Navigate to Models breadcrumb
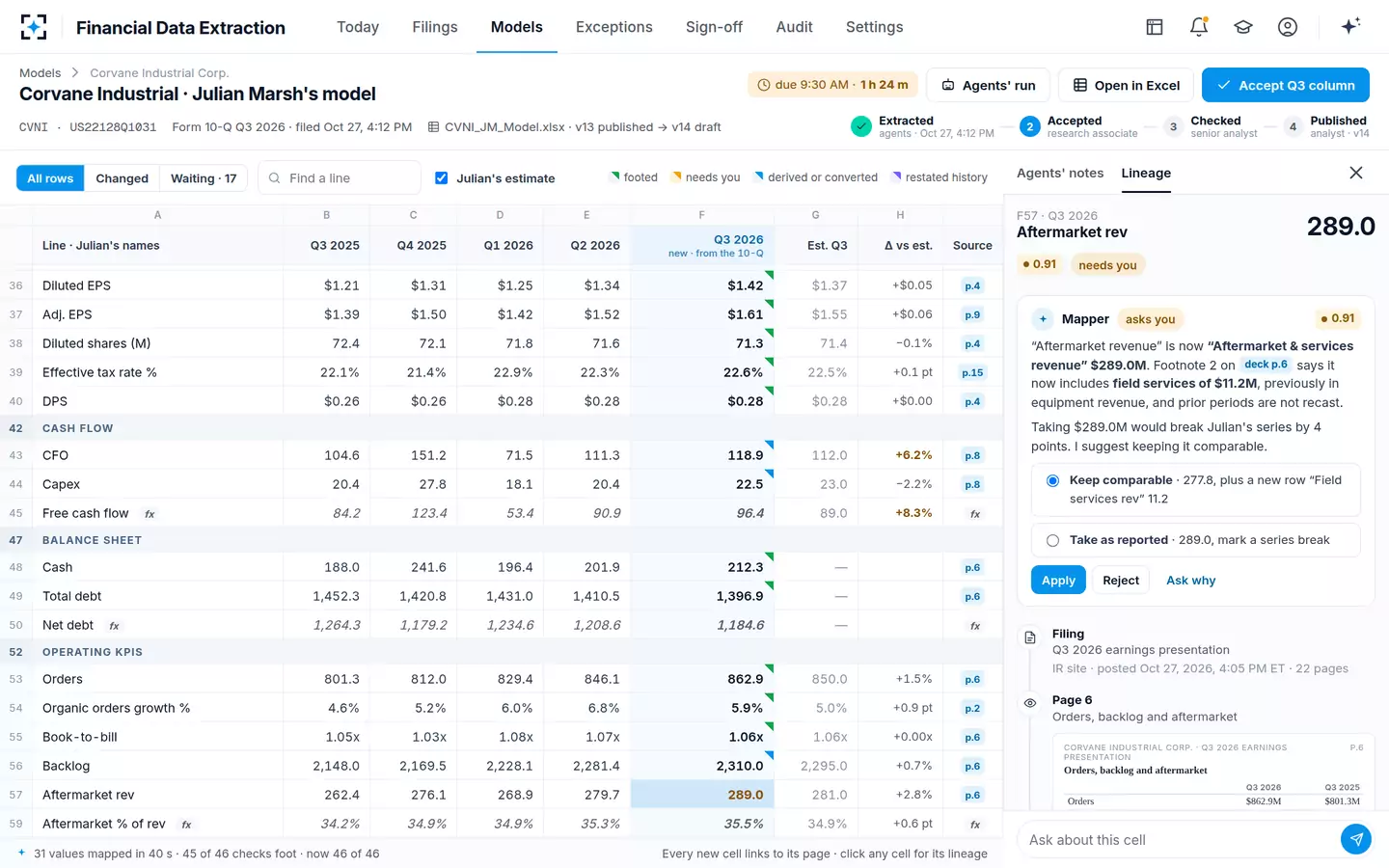Viewport: 1389px width, 868px height. pyautogui.click(x=41, y=73)
